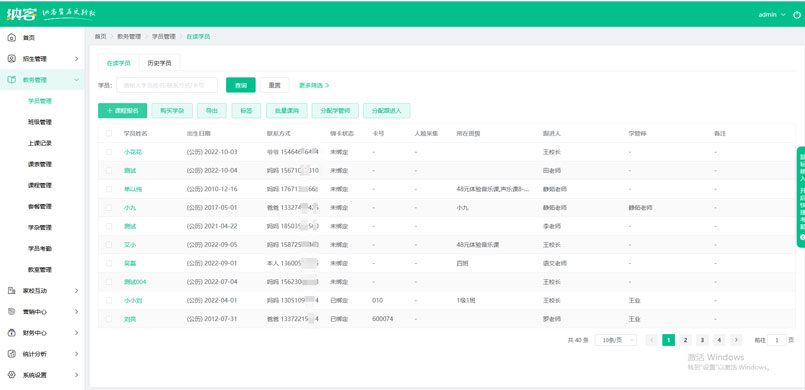Toggle the select-all checkbox in table header
805x390 pixels.
pyautogui.click(x=108, y=133)
